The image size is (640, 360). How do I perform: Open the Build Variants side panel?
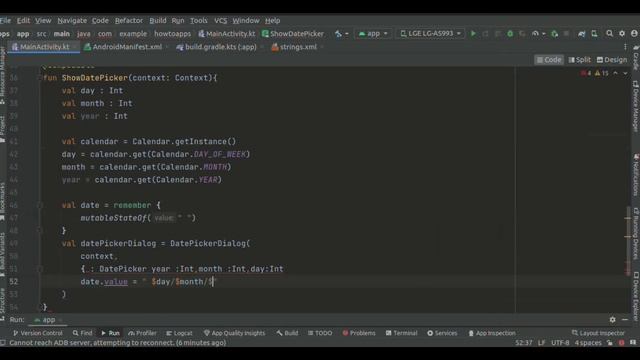2,255
